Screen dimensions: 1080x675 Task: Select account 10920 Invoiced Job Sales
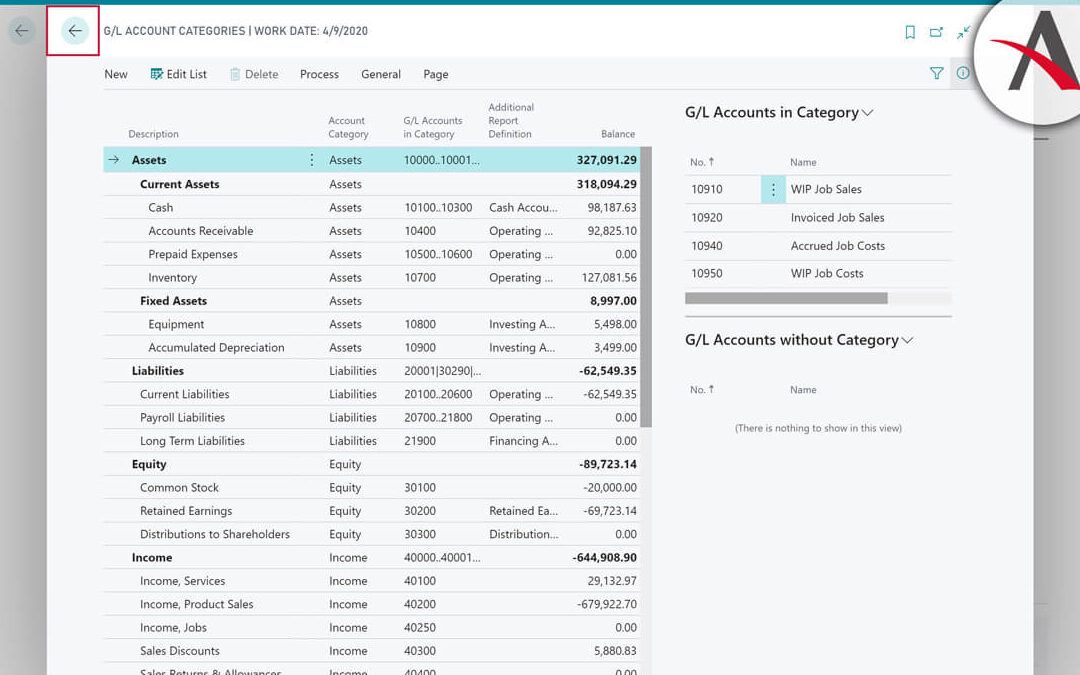pos(818,218)
